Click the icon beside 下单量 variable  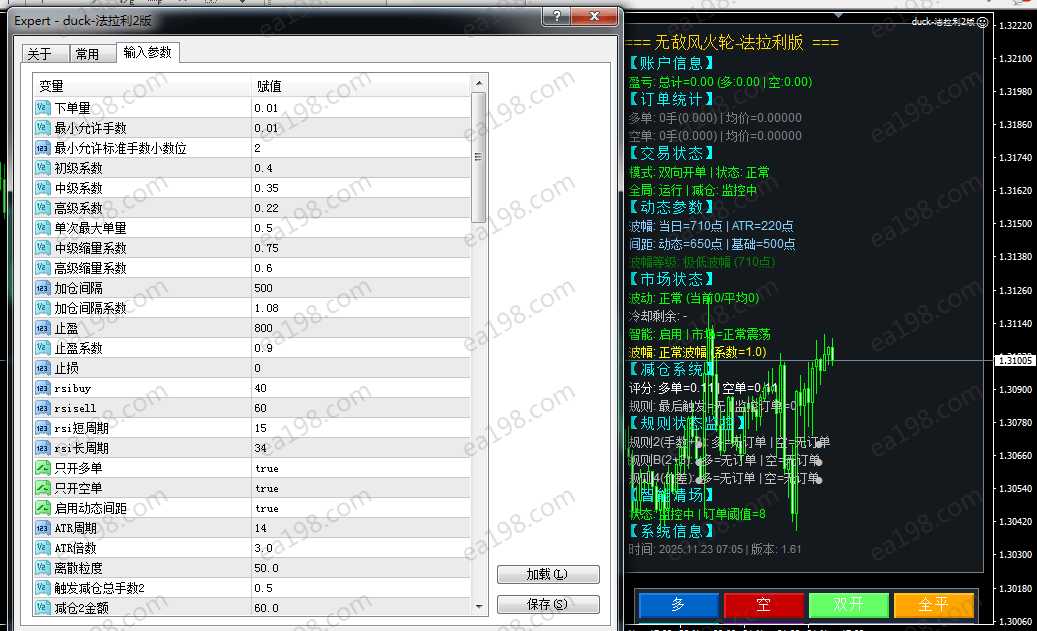(43, 108)
